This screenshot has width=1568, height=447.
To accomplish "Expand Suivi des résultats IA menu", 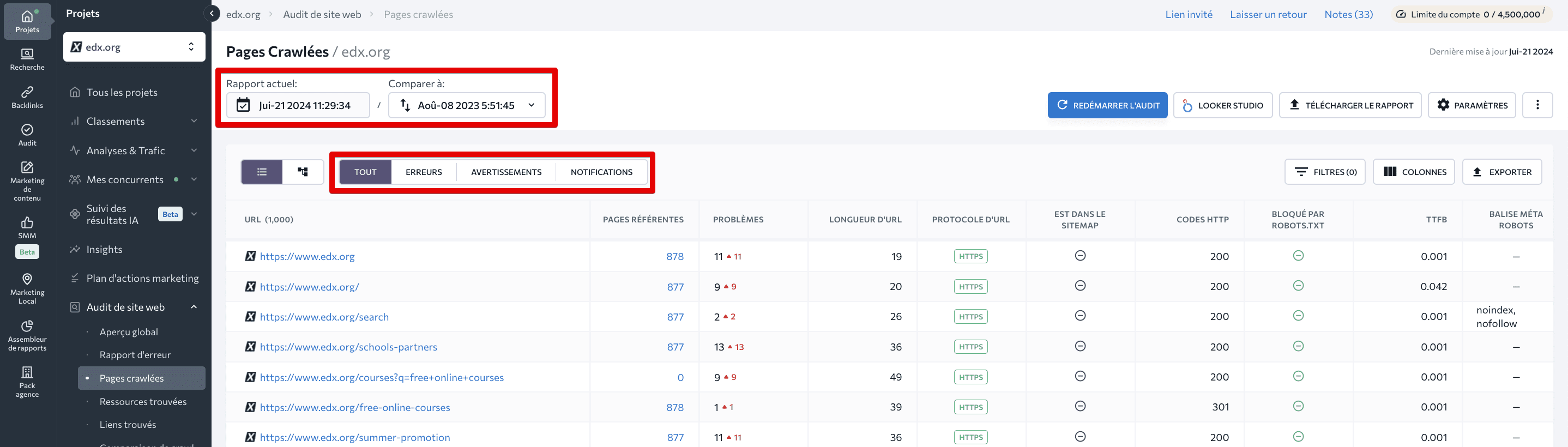I will 134,214.
